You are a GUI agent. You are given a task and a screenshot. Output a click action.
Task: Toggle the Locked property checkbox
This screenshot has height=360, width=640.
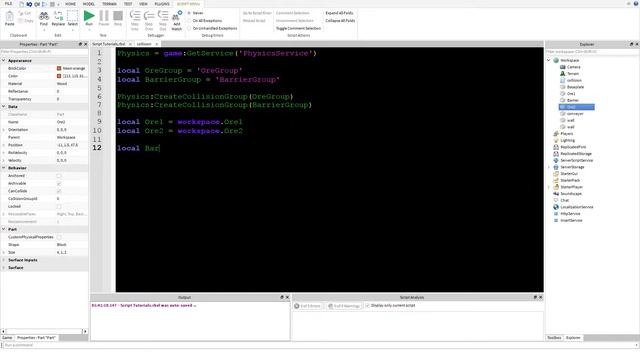click(59, 207)
